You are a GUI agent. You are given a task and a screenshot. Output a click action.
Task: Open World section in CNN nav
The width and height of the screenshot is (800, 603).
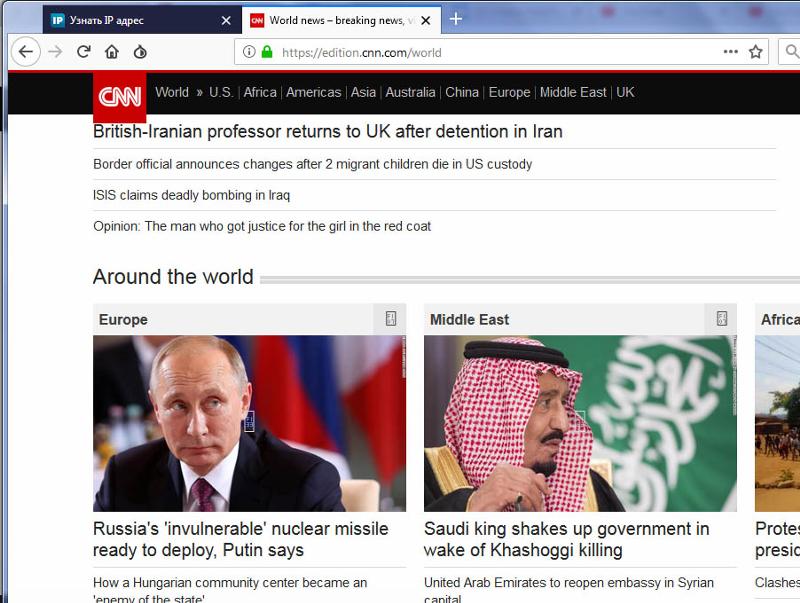[172, 92]
